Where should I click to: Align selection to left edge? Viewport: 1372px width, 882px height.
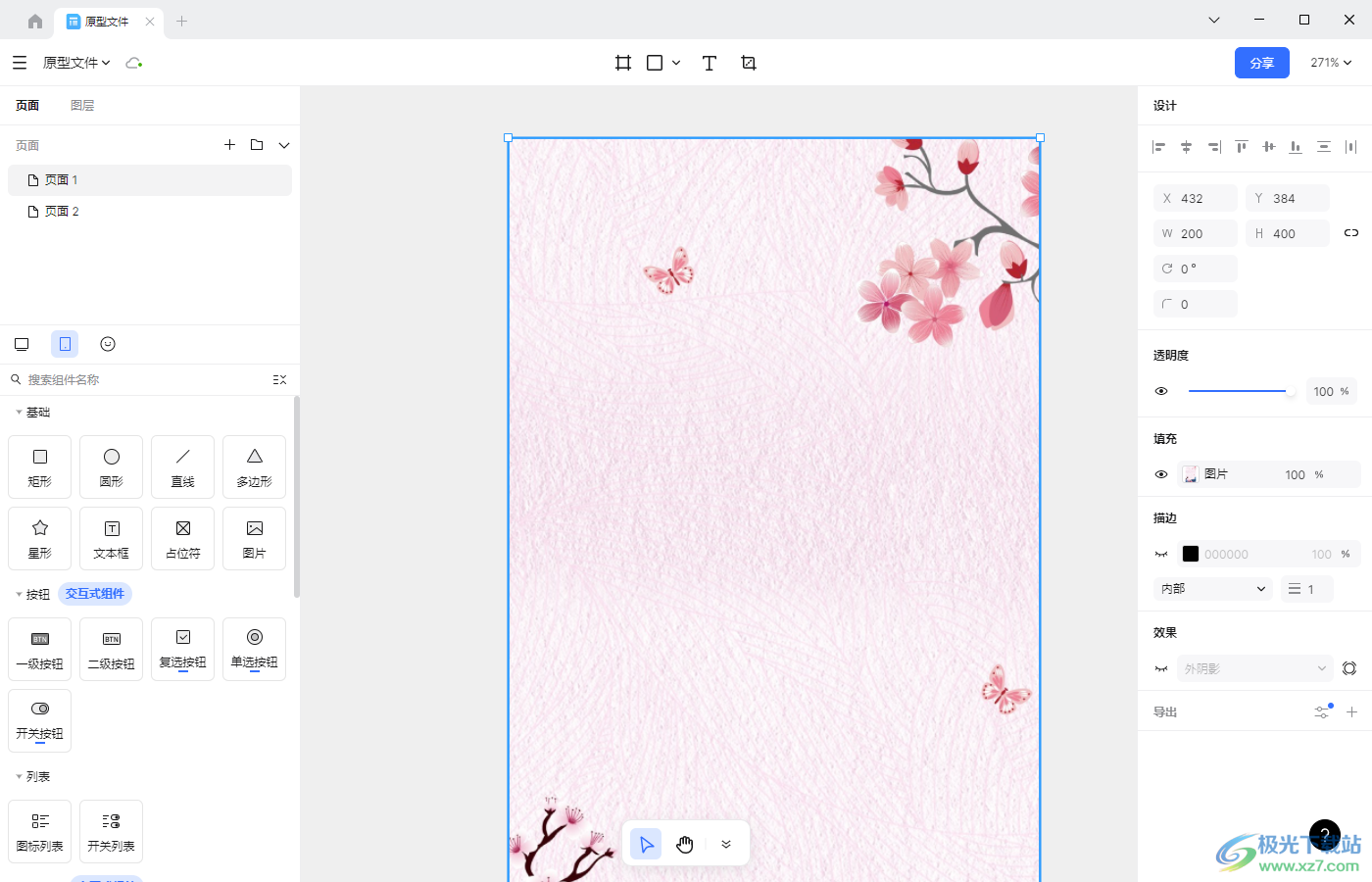click(x=1159, y=147)
